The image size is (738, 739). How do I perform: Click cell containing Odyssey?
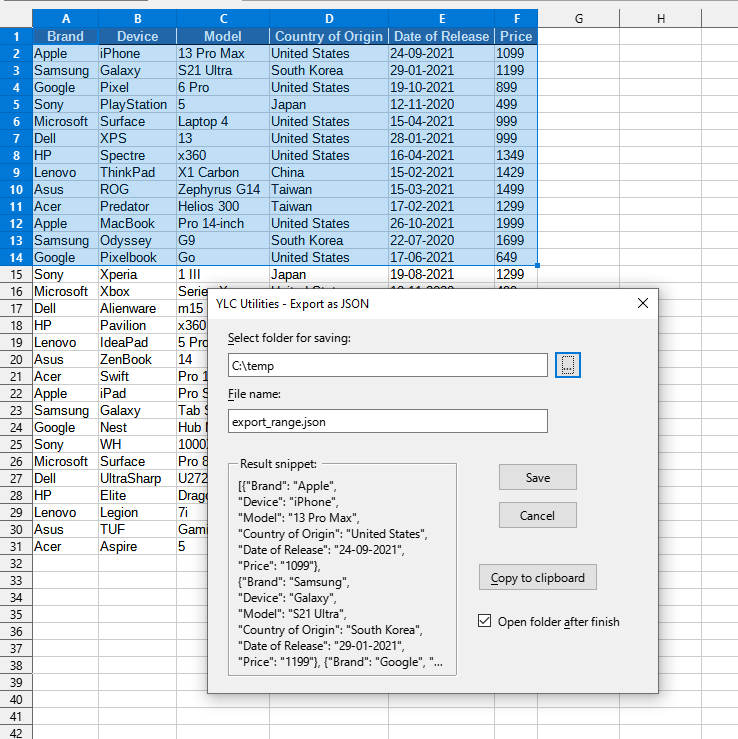137,240
